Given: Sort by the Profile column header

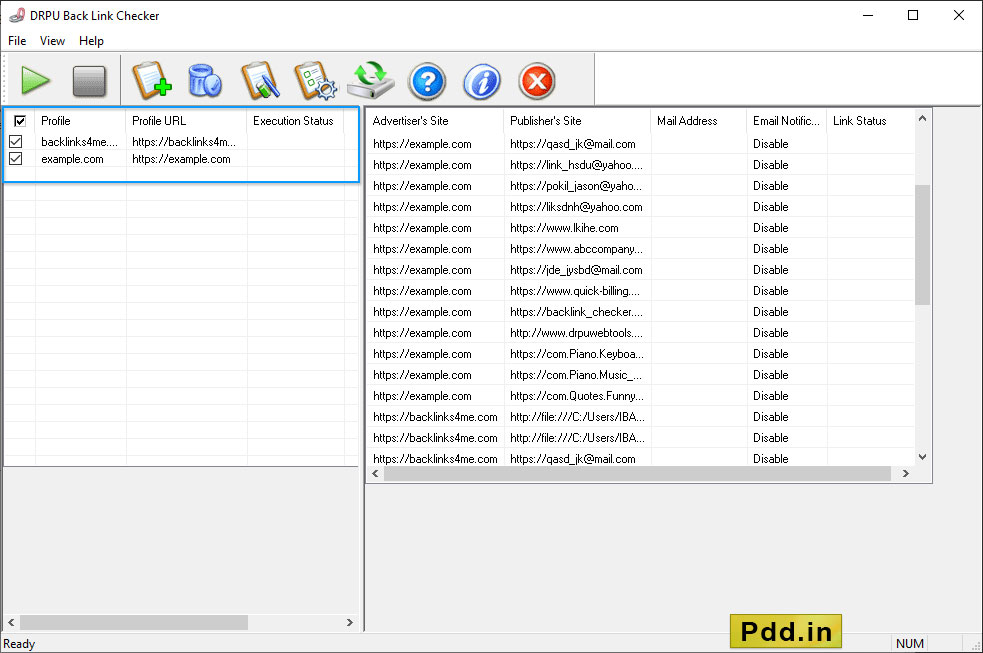Looking at the screenshot, I should 80,121.
